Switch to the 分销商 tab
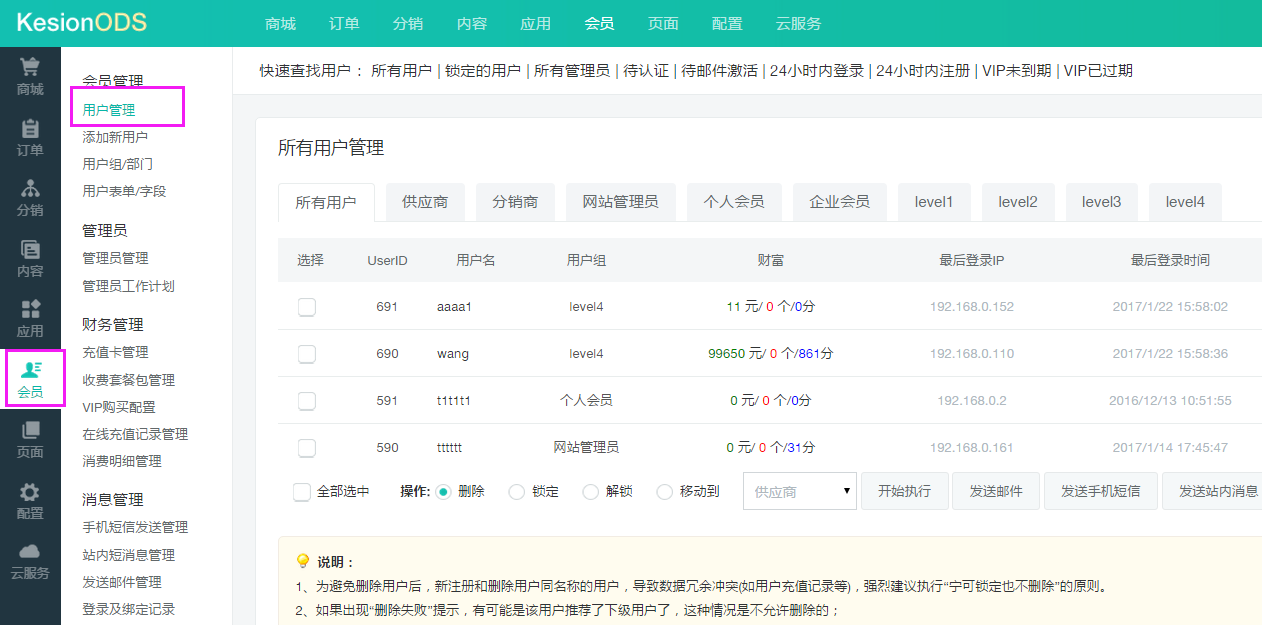Image resolution: width=1262 pixels, height=625 pixels. [x=515, y=202]
